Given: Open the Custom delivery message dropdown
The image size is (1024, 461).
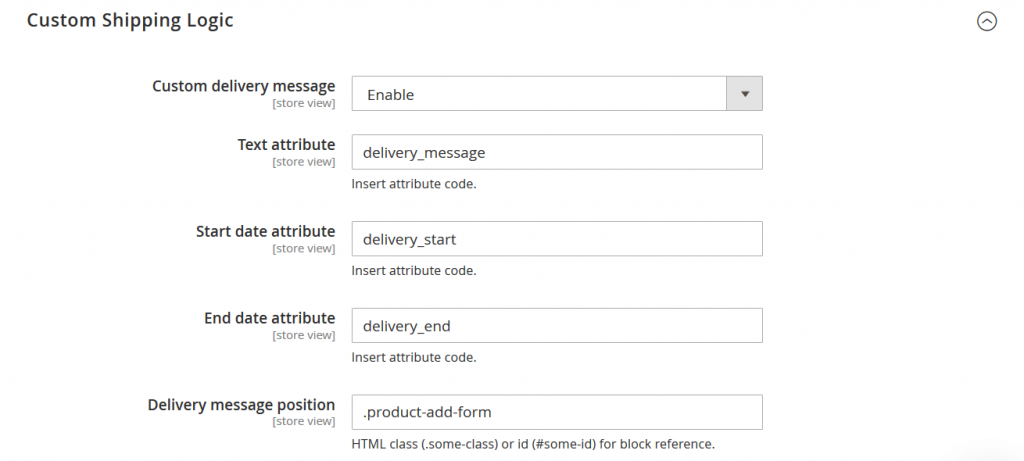Looking at the screenshot, I should [x=540, y=94].
